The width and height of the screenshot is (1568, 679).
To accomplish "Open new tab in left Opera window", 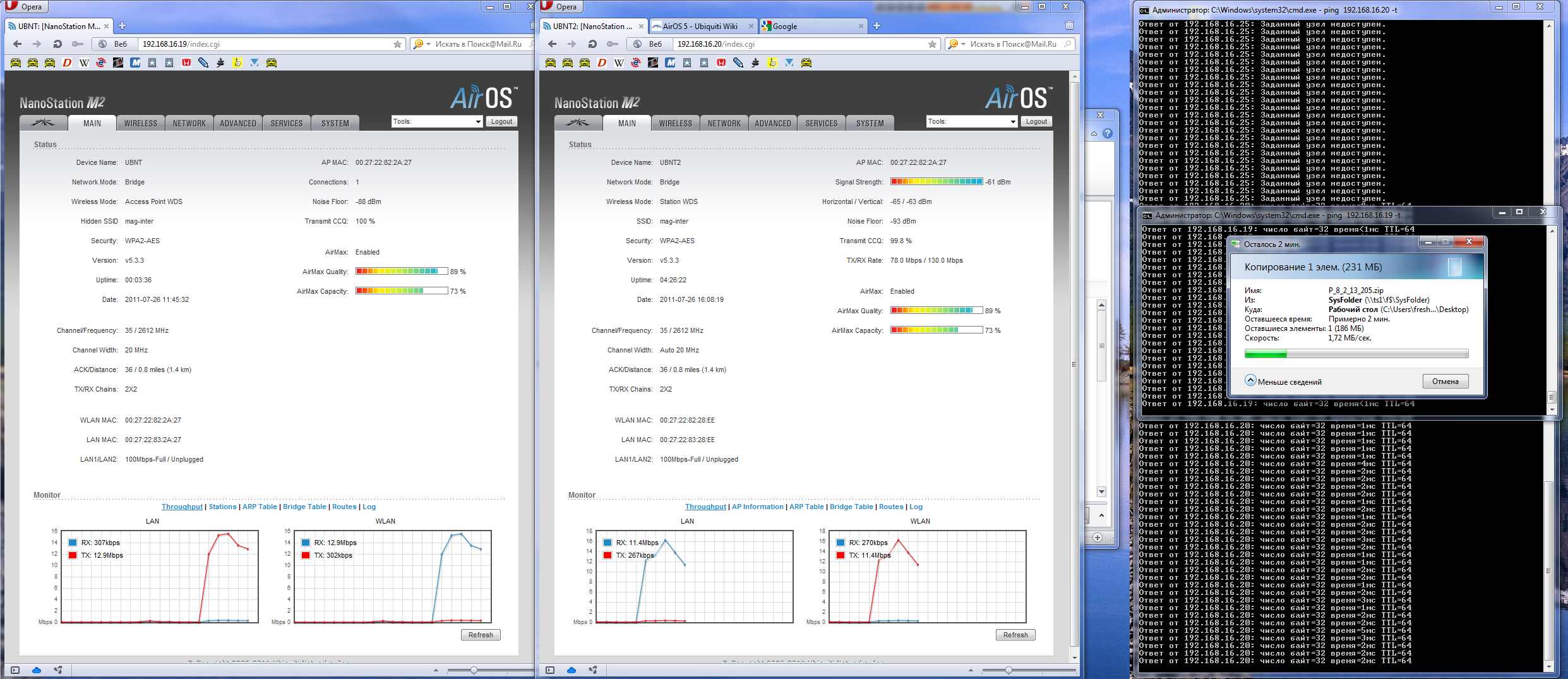I will click(123, 26).
